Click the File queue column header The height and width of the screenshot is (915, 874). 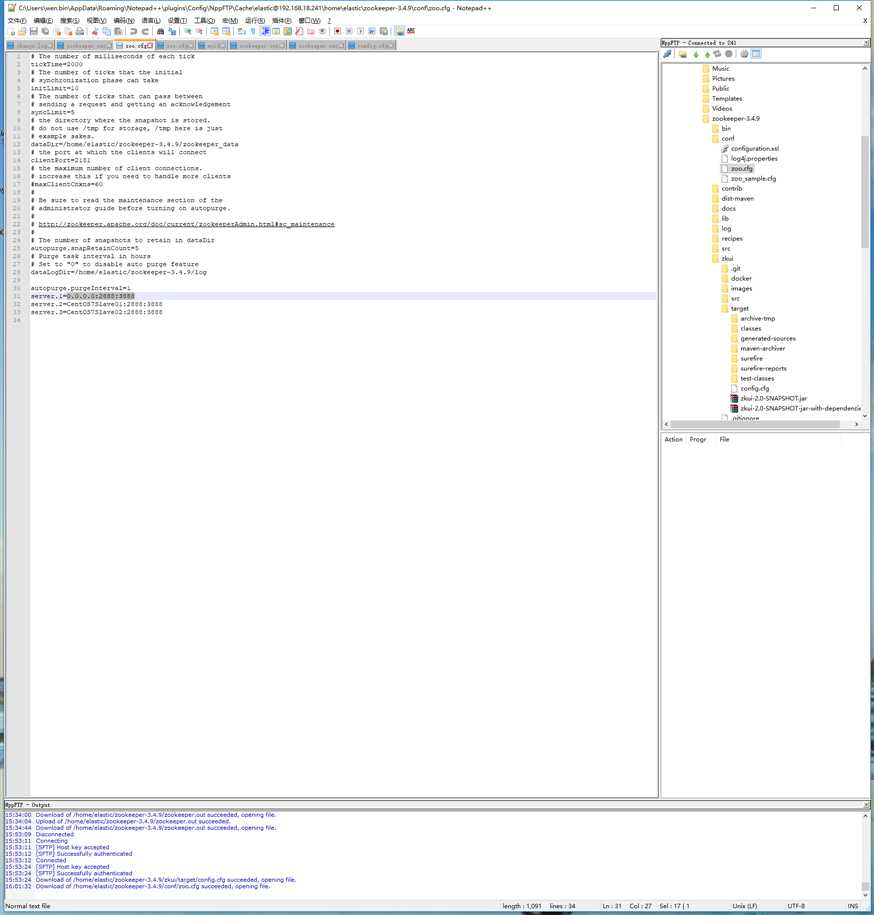[724, 439]
